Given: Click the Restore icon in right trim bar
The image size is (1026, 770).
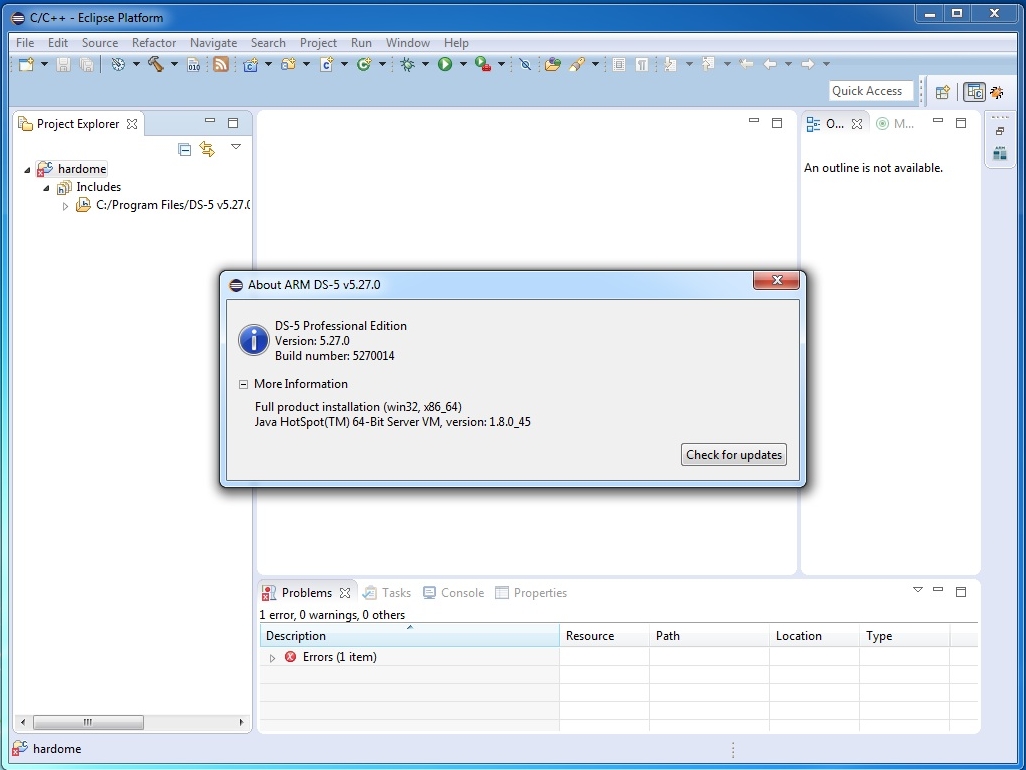Looking at the screenshot, I should (1000, 131).
